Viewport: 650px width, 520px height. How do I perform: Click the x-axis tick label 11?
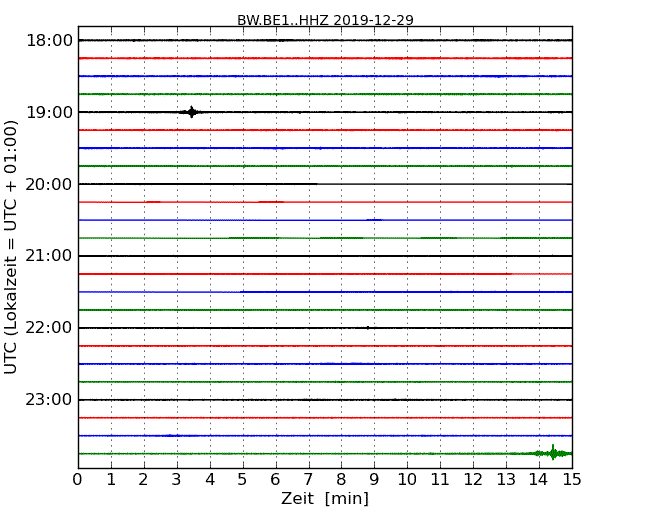(440, 480)
